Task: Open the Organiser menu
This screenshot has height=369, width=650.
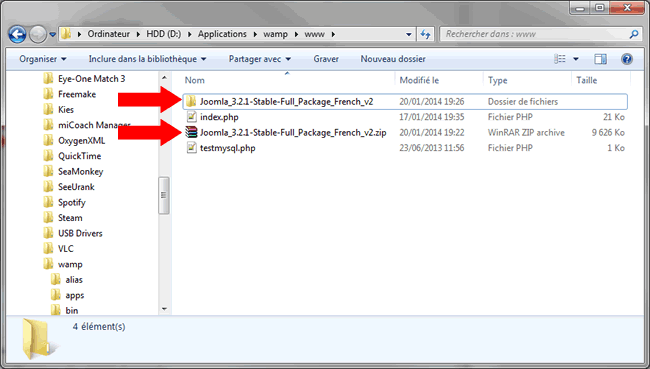Action: click(x=43, y=59)
